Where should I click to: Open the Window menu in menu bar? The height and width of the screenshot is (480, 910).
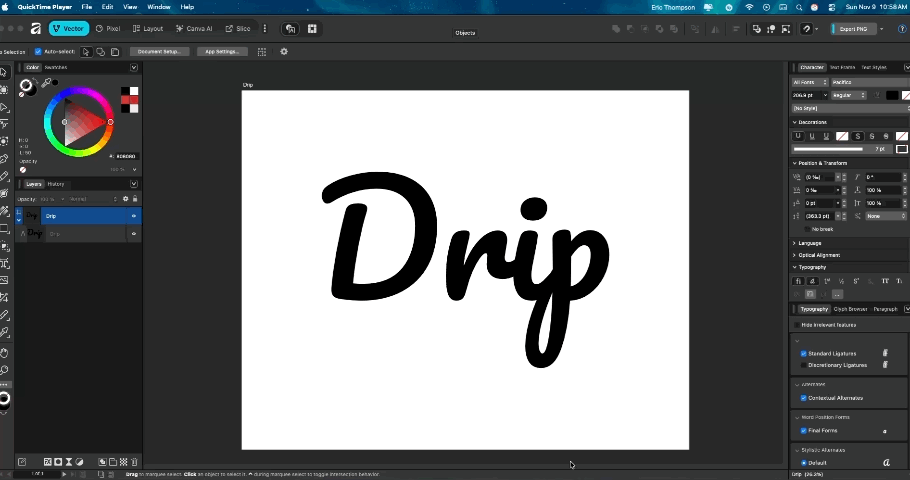point(158,7)
